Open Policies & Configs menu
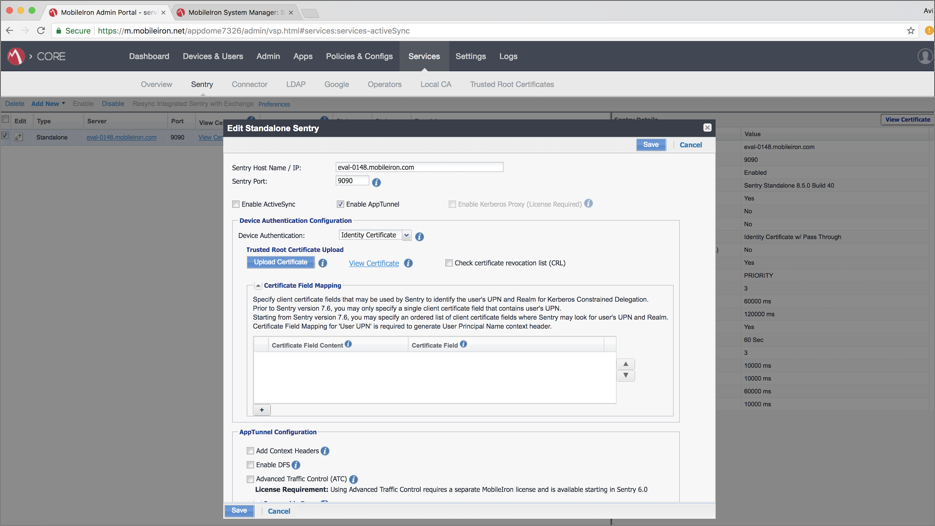The height and width of the screenshot is (526, 935). point(359,56)
